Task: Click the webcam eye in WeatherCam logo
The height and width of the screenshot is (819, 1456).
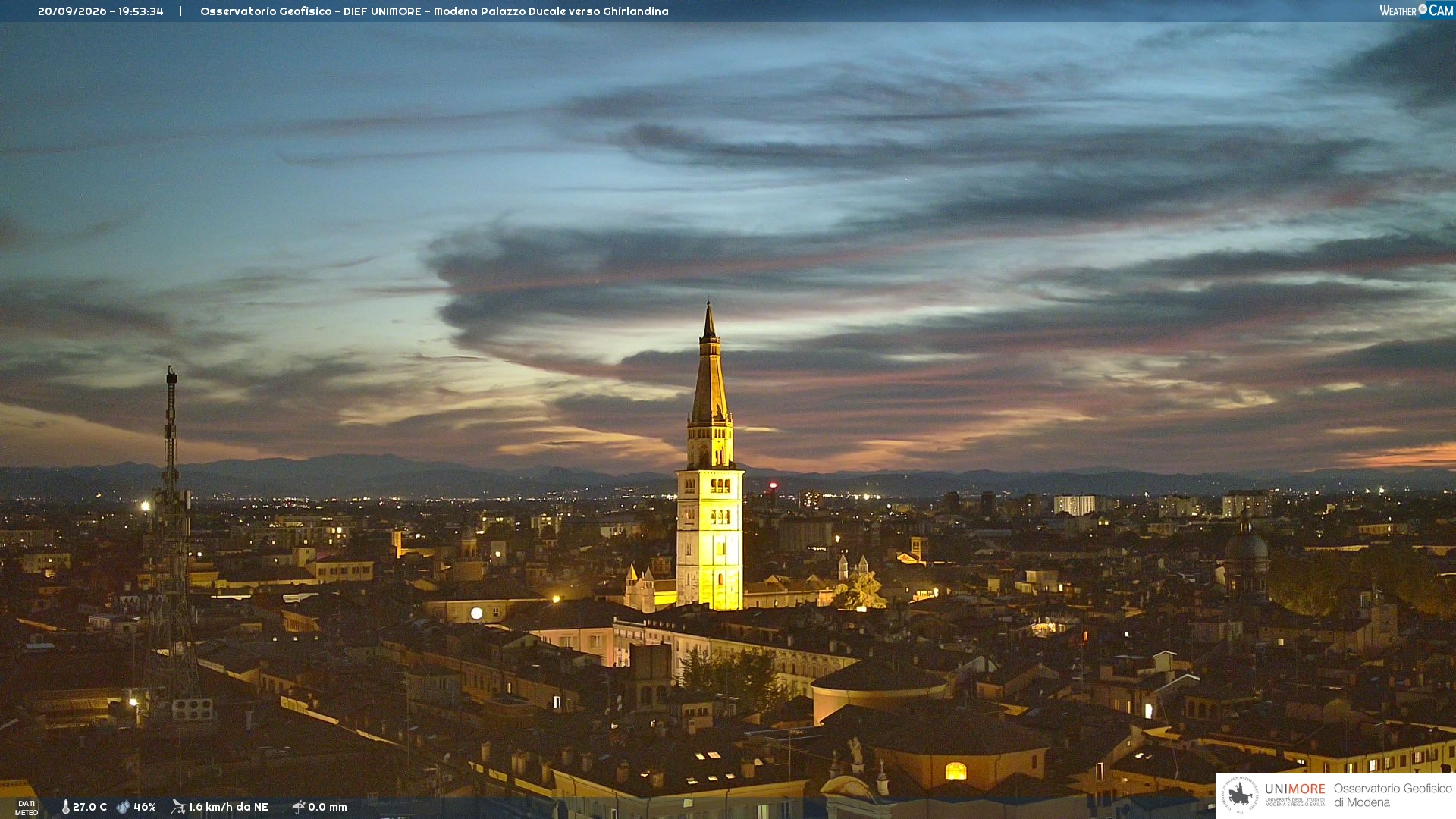Action: pyautogui.click(x=1423, y=9)
